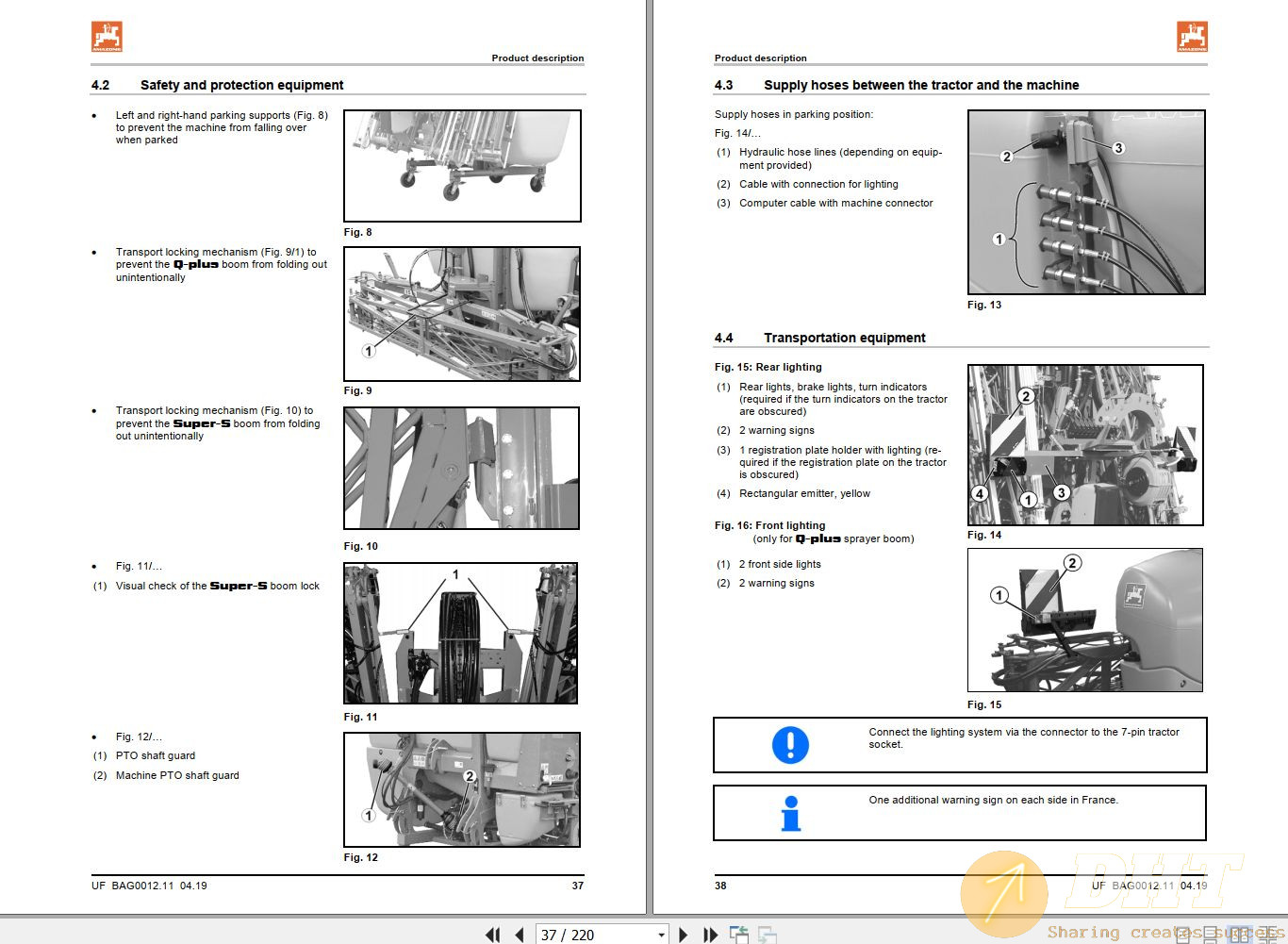This screenshot has width=1288, height=944.
Task: Click 'Supply hoses in parking position:' text
Action: tap(794, 114)
